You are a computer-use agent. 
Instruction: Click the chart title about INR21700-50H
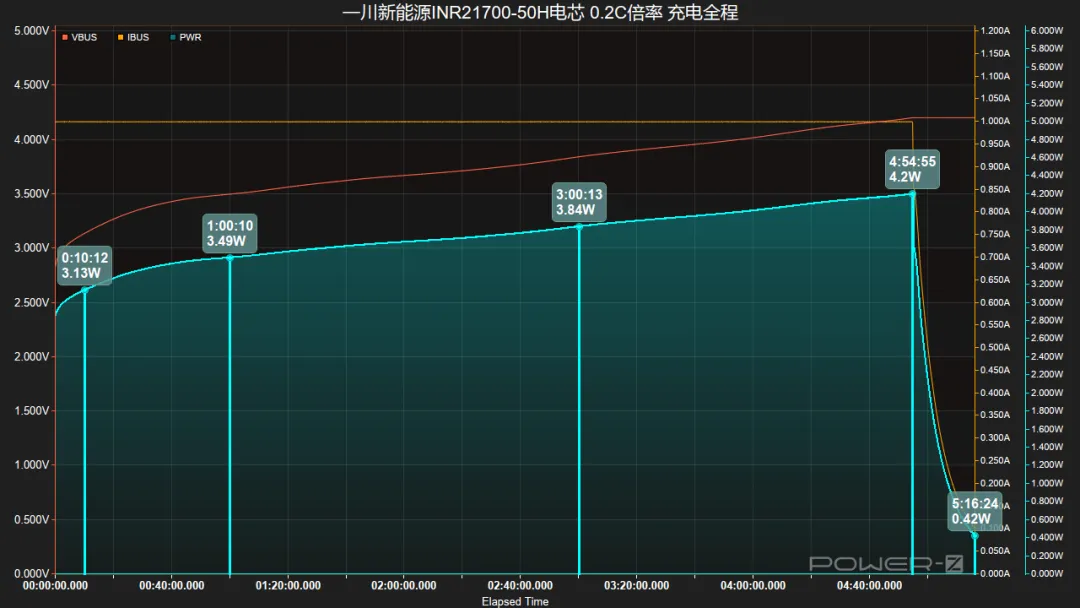540,12
